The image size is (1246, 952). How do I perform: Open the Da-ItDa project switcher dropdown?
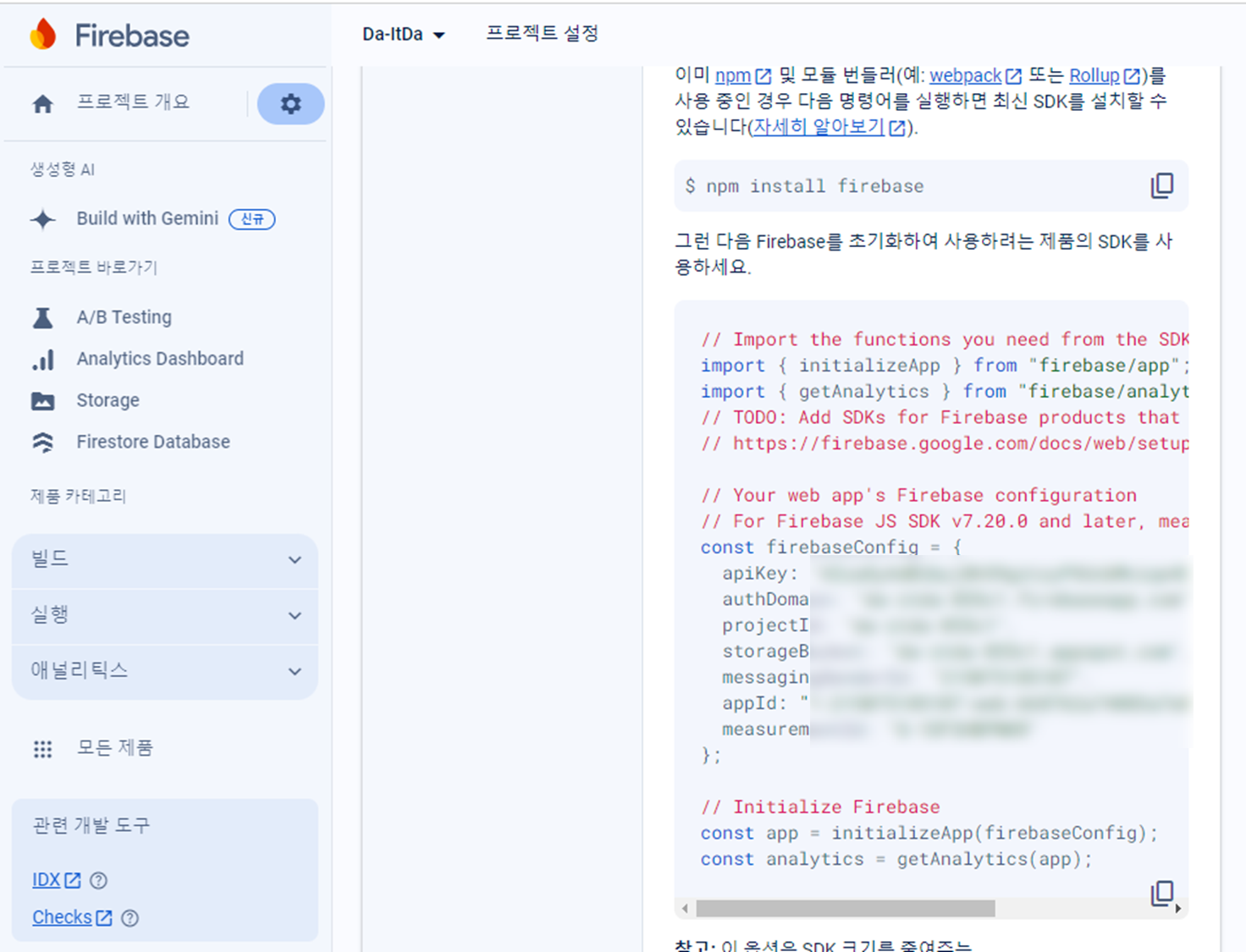click(x=404, y=34)
